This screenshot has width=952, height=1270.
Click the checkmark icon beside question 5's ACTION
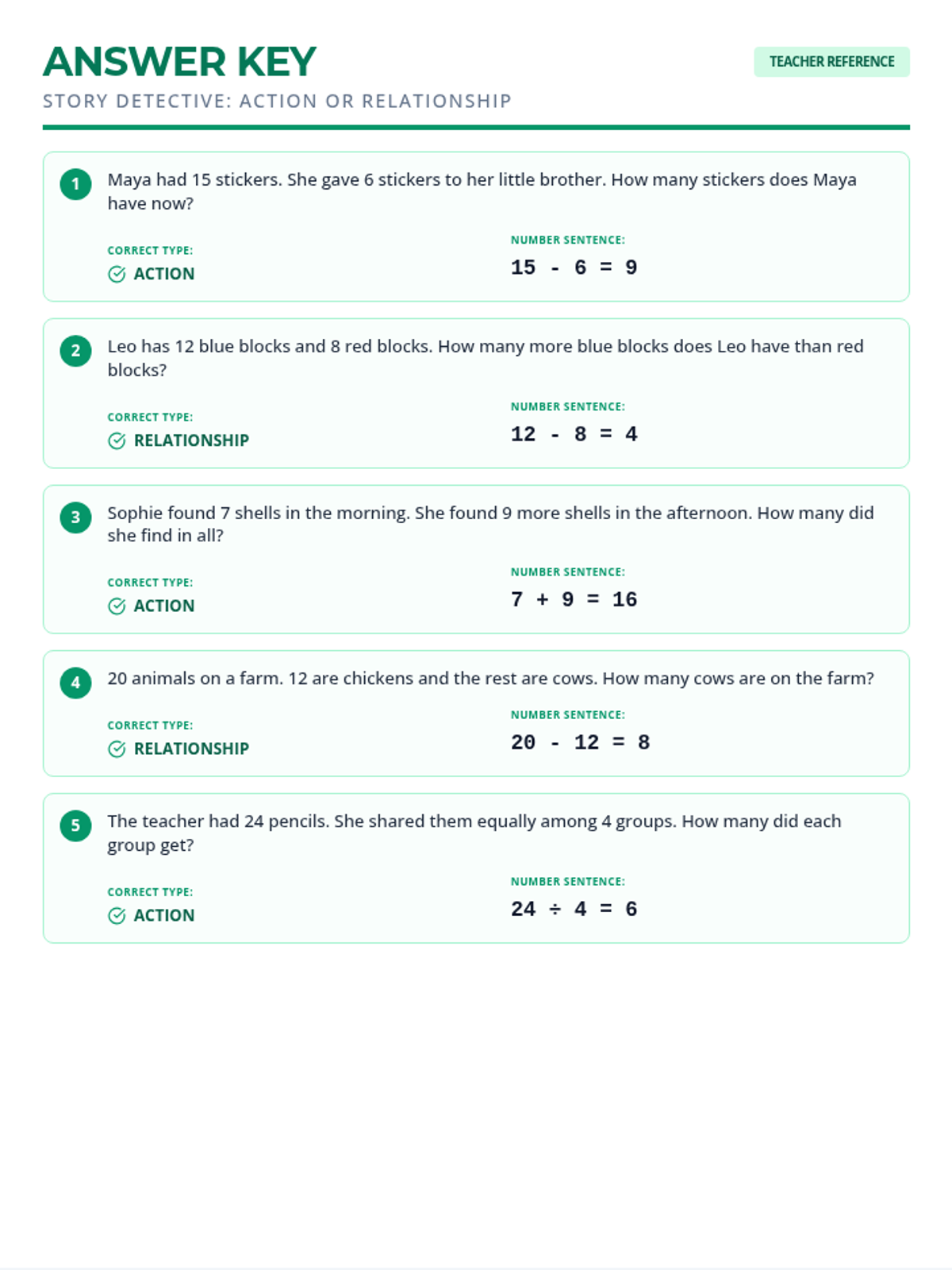tap(117, 916)
